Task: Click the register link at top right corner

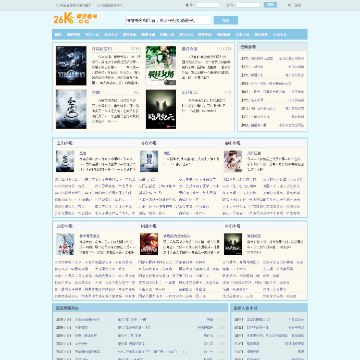Action: (x=294, y=5)
